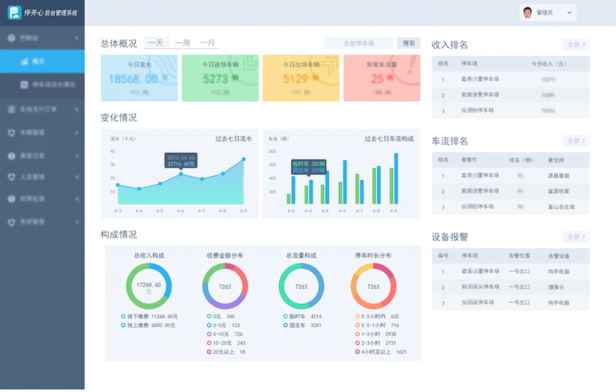Switch to the 一月 time range tab
This screenshot has width=616, height=392.
tap(207, 42)
